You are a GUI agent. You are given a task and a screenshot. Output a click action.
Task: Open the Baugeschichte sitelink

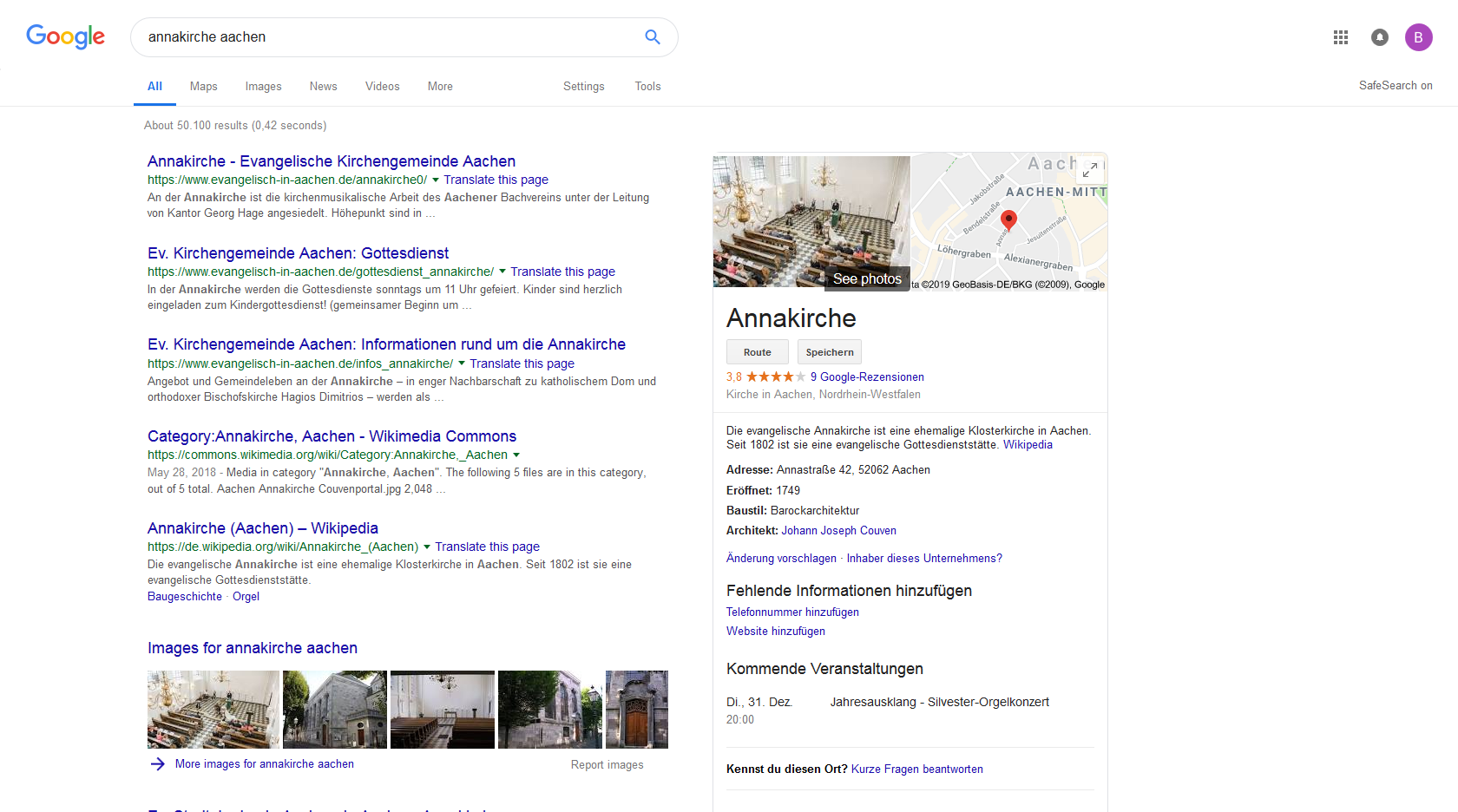click(185, 596)
